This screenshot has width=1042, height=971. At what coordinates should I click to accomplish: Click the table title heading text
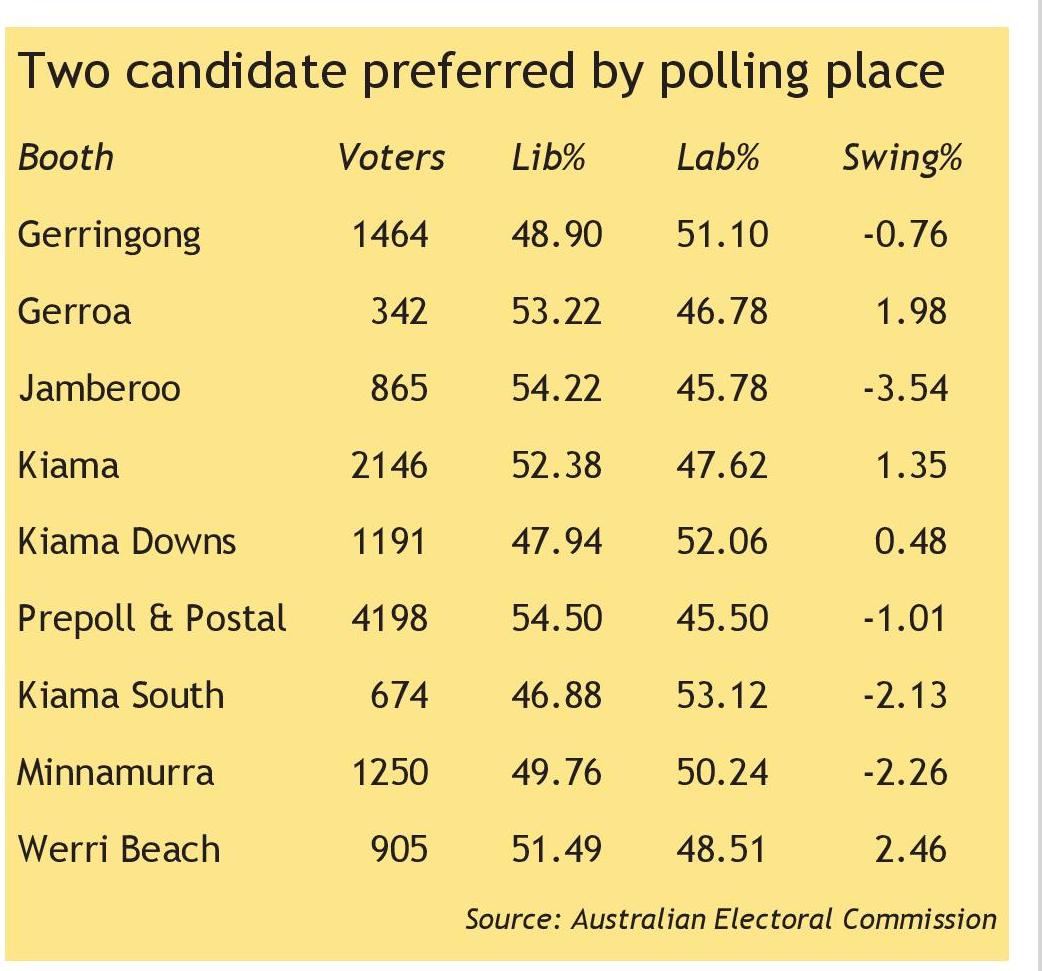point(481,74)
